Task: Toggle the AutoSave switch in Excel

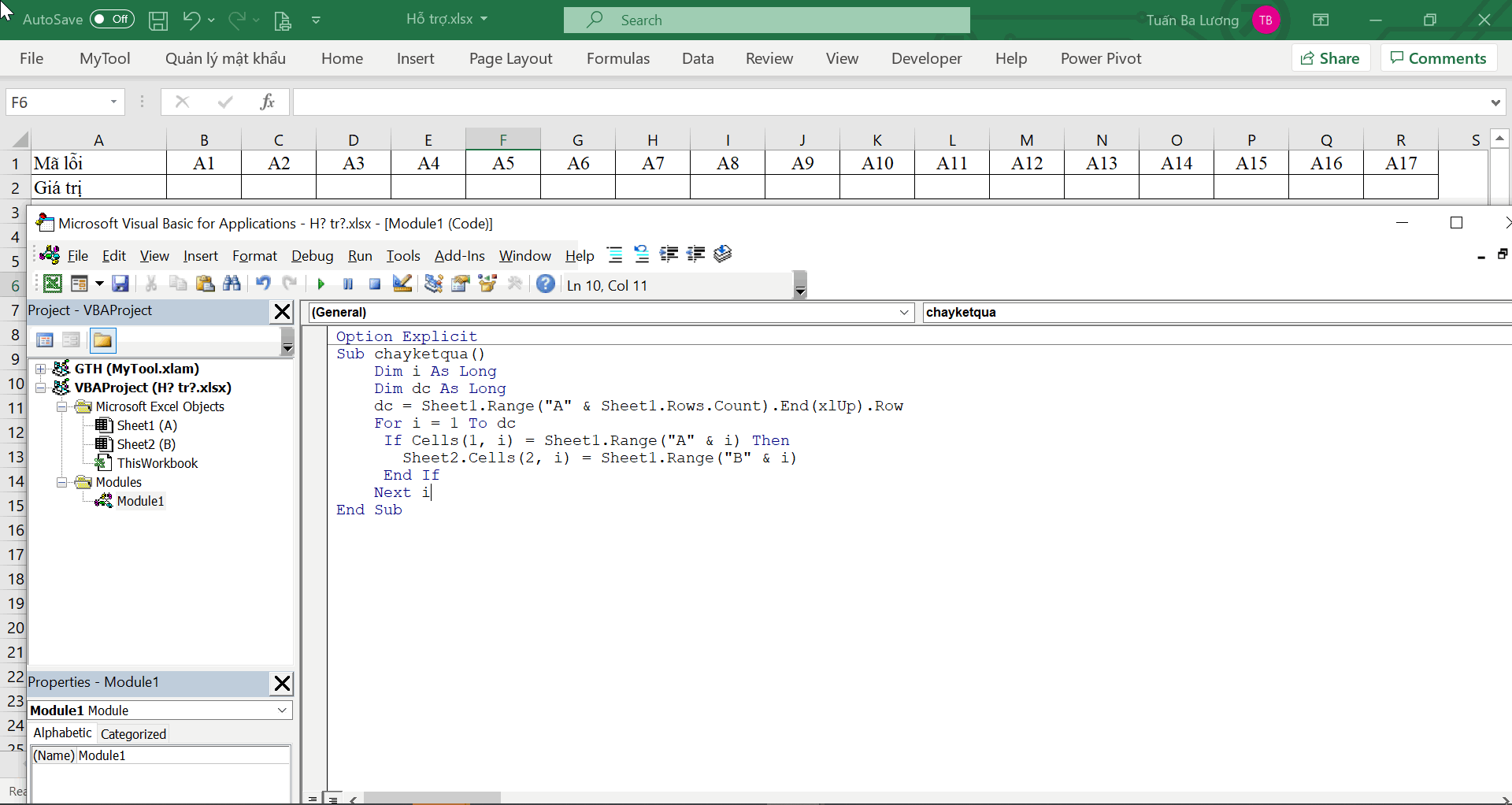Action: [x=112, y=20]
